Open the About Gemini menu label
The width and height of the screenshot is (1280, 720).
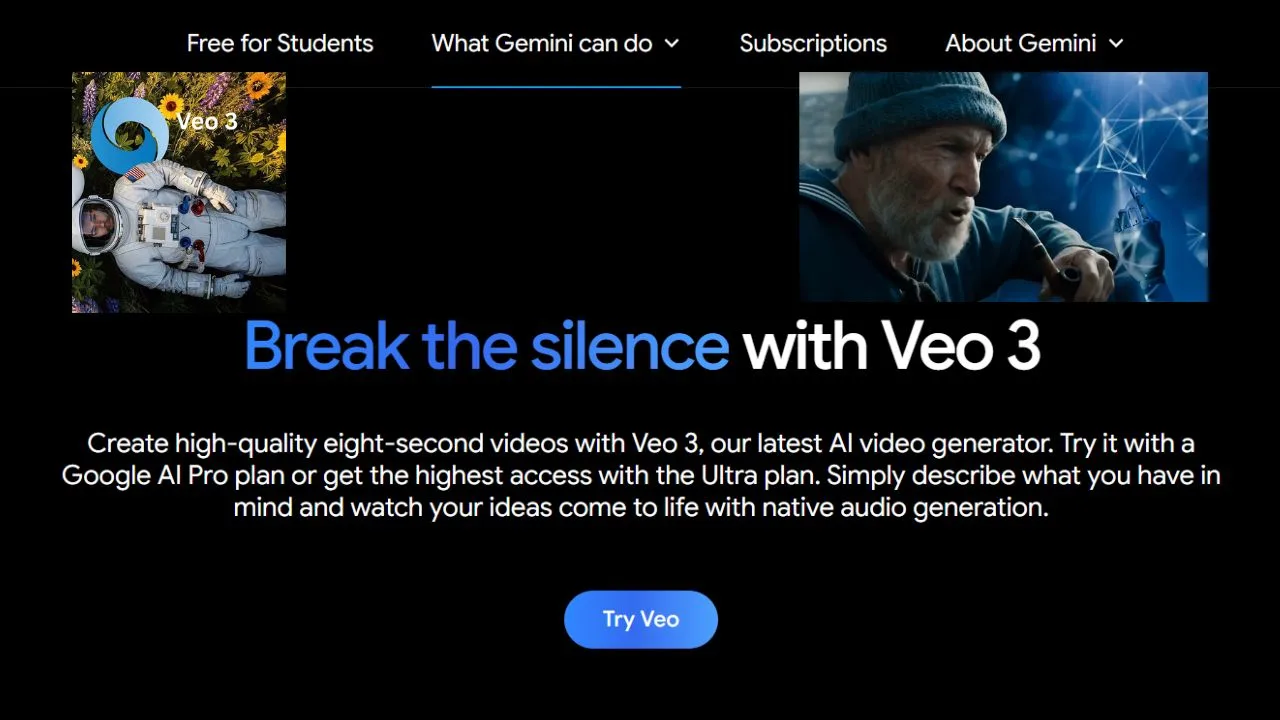[1021, 43]
